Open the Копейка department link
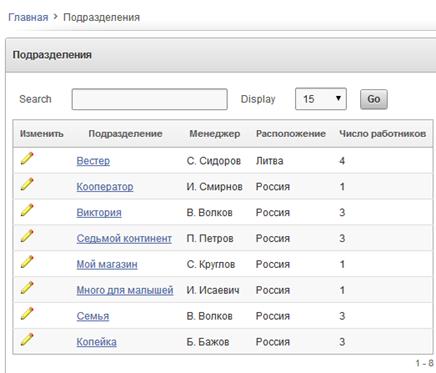436x373 pixels. (96, 342)
